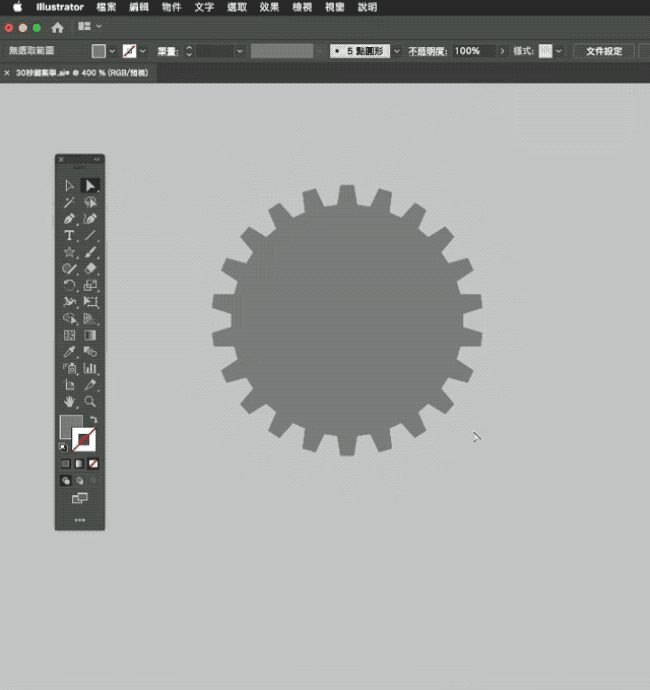
Task: Click the Home icon in the app bar
Action: [57, 27]
